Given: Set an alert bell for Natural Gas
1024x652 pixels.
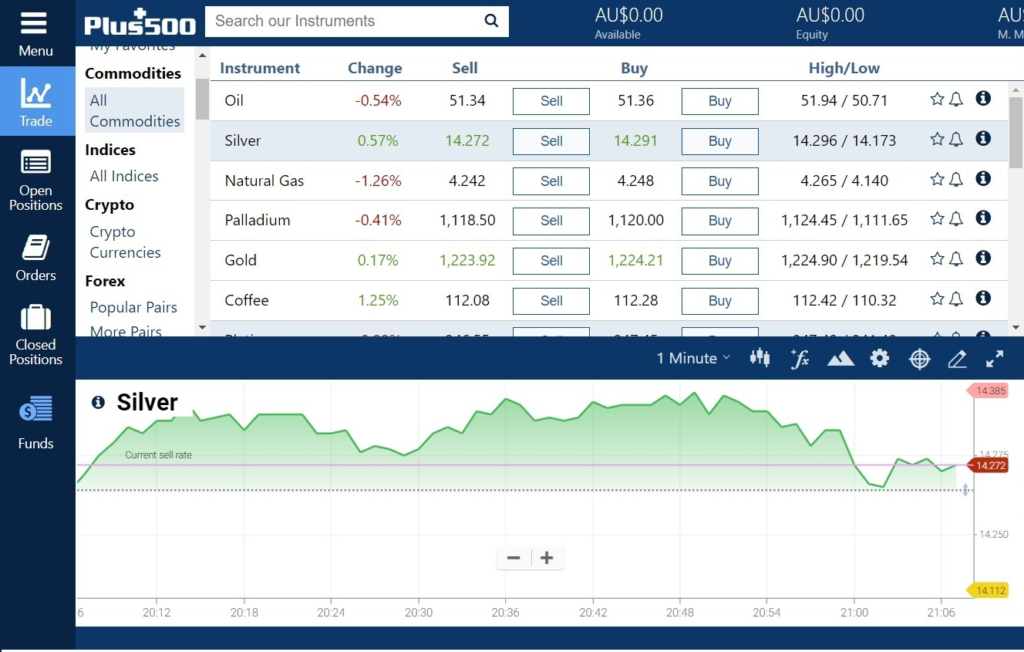Looking at the screenshot, I should [x=956, y=180].
